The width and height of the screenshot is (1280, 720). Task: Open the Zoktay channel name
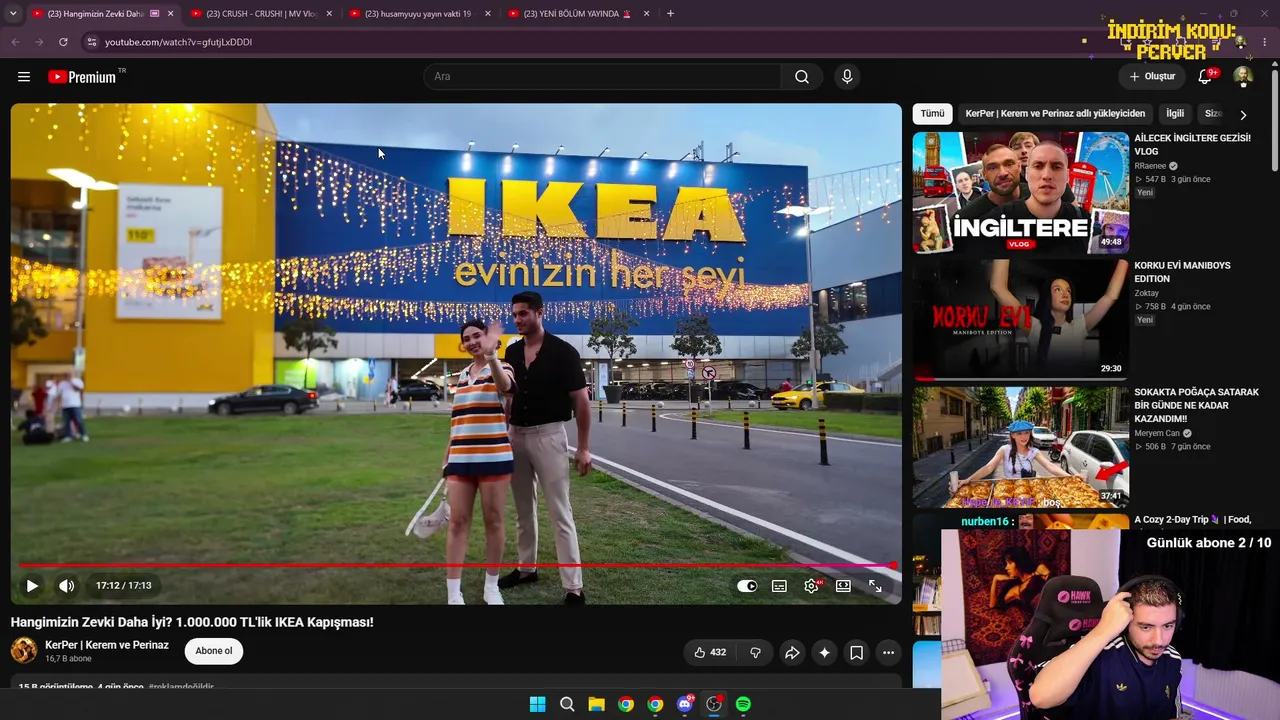(1146, 293)
